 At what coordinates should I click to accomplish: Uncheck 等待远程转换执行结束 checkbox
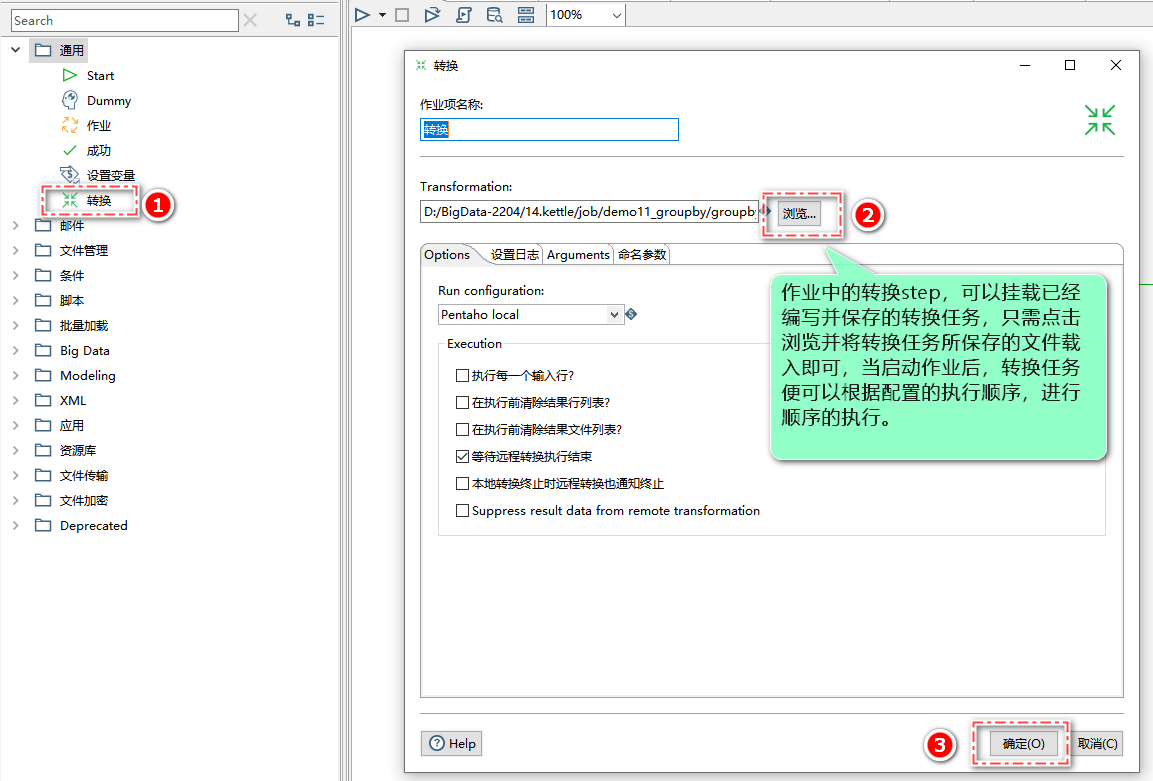point(462,457)
